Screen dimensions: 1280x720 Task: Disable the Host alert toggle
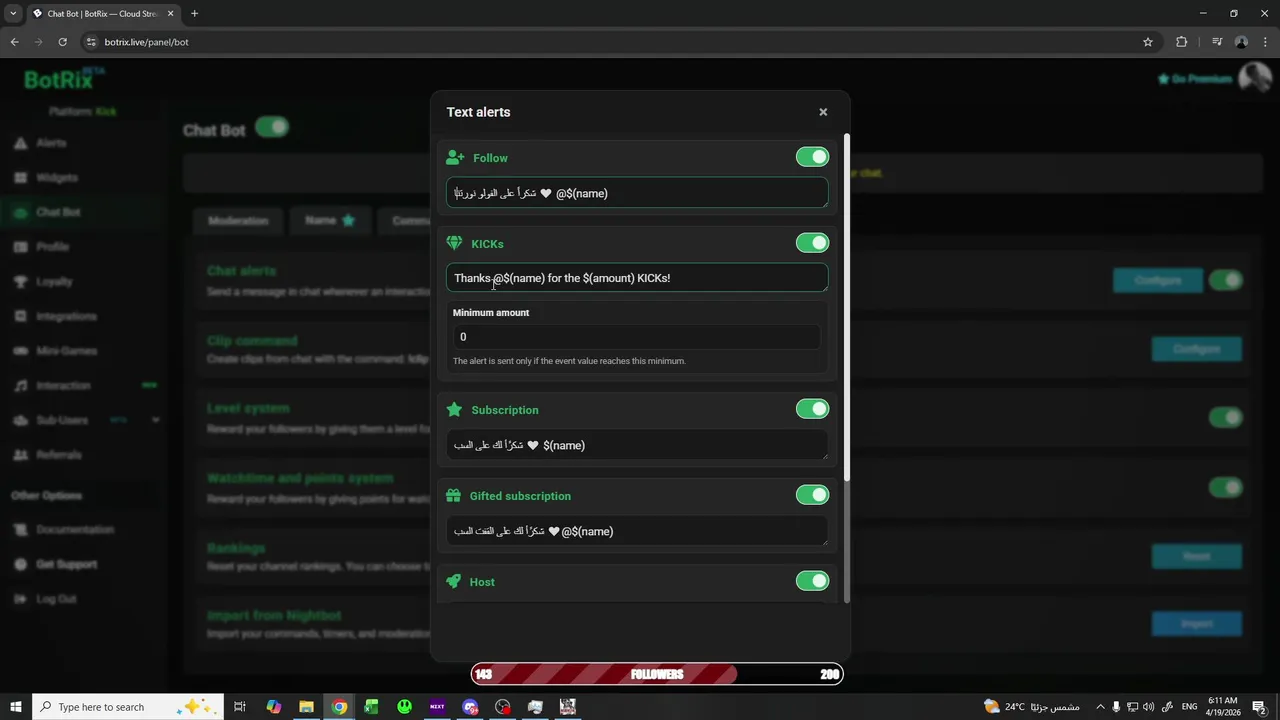(x=812, y=581)
